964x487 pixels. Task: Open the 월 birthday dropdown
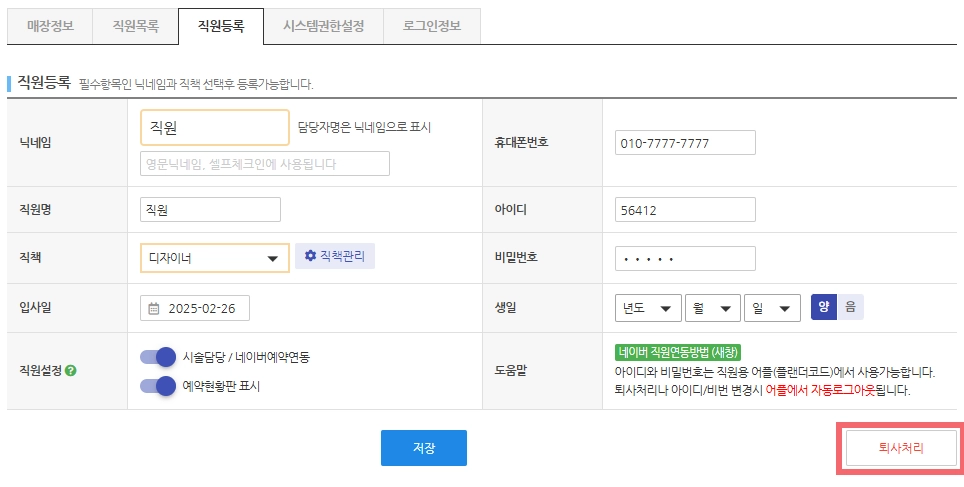713,308
